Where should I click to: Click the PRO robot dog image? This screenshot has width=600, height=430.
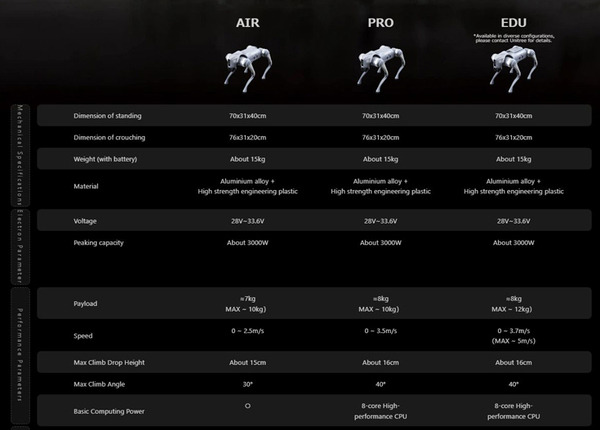(x=381, y=71)
